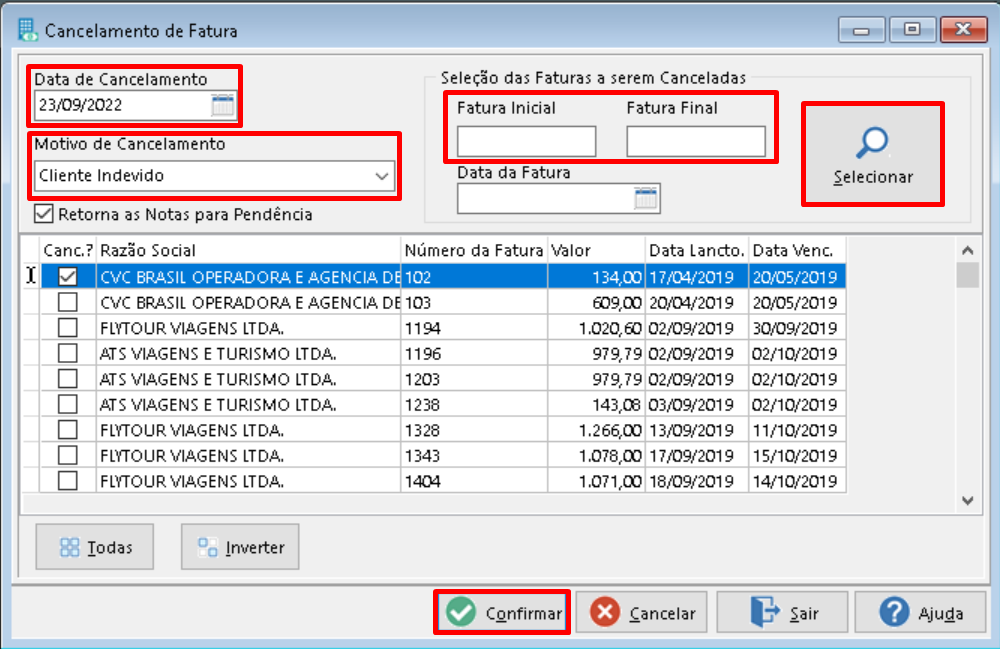Click the Data Venc. column header
1000x649 pixels.
(797, 251)
